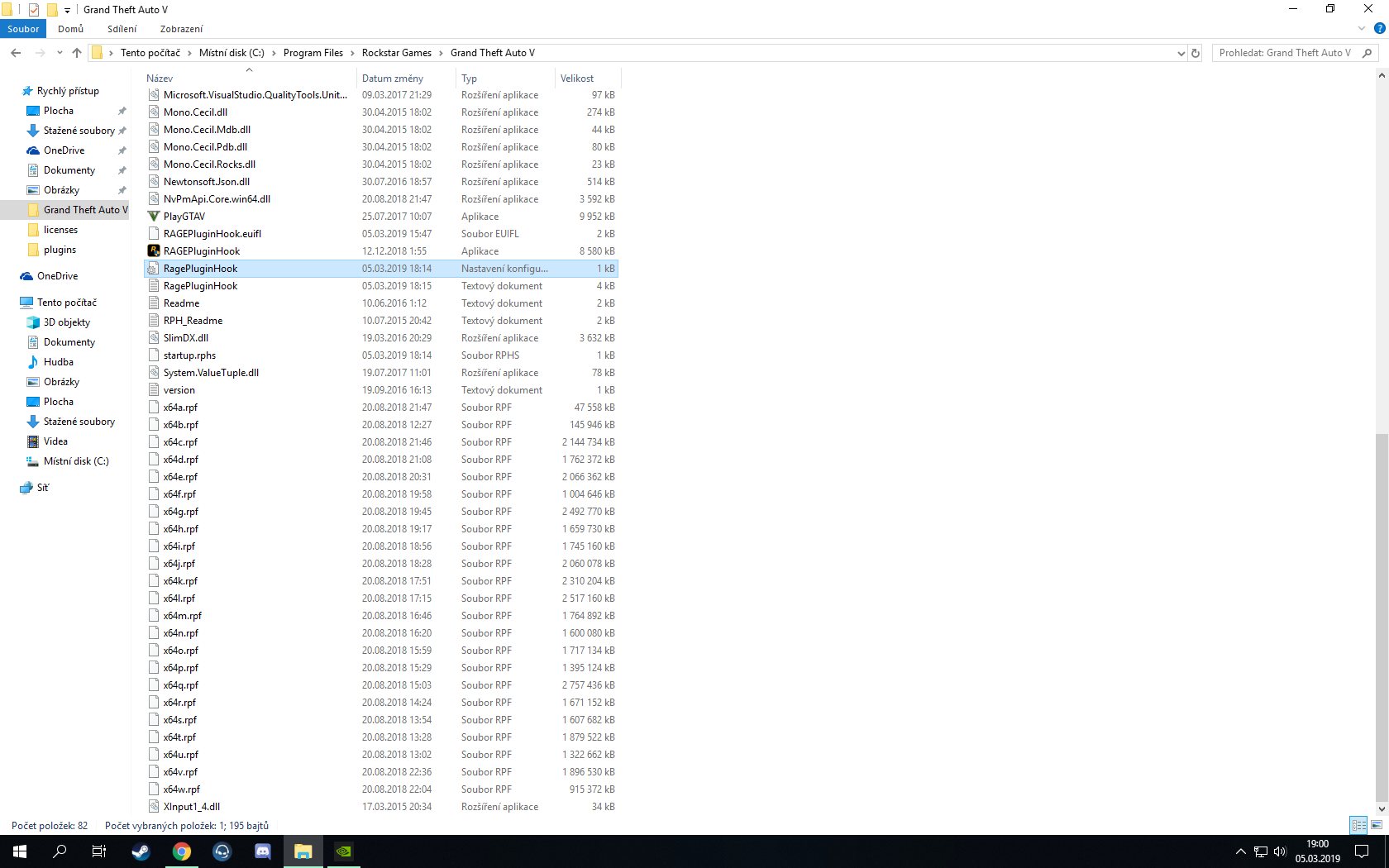Open 3D objekty in the navigation pane
The height and width of the screenshot is (868, 1389).
click(67, 322)
